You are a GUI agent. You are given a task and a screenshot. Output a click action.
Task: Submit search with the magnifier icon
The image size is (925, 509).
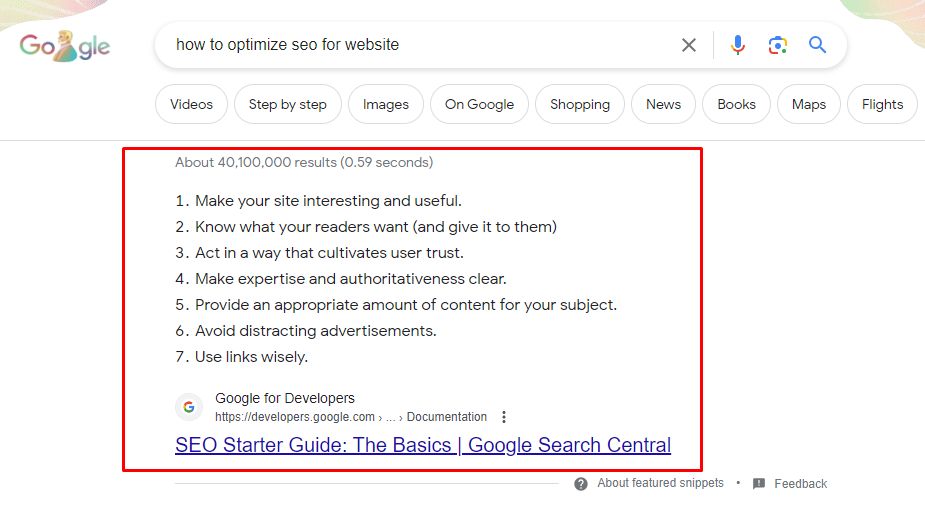[x=817, y=45]
